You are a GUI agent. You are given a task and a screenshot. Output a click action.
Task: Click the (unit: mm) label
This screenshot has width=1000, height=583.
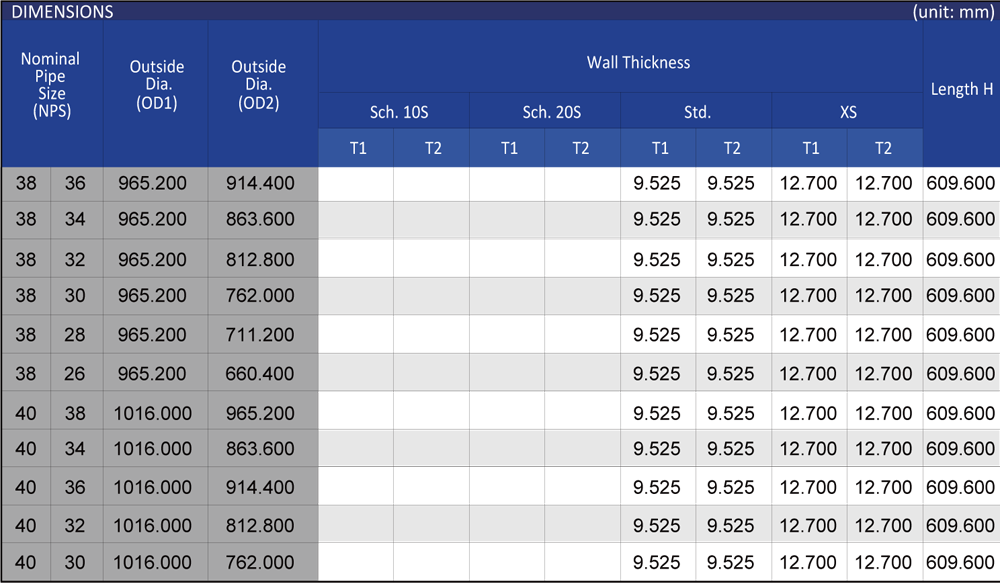click(952, 12)
